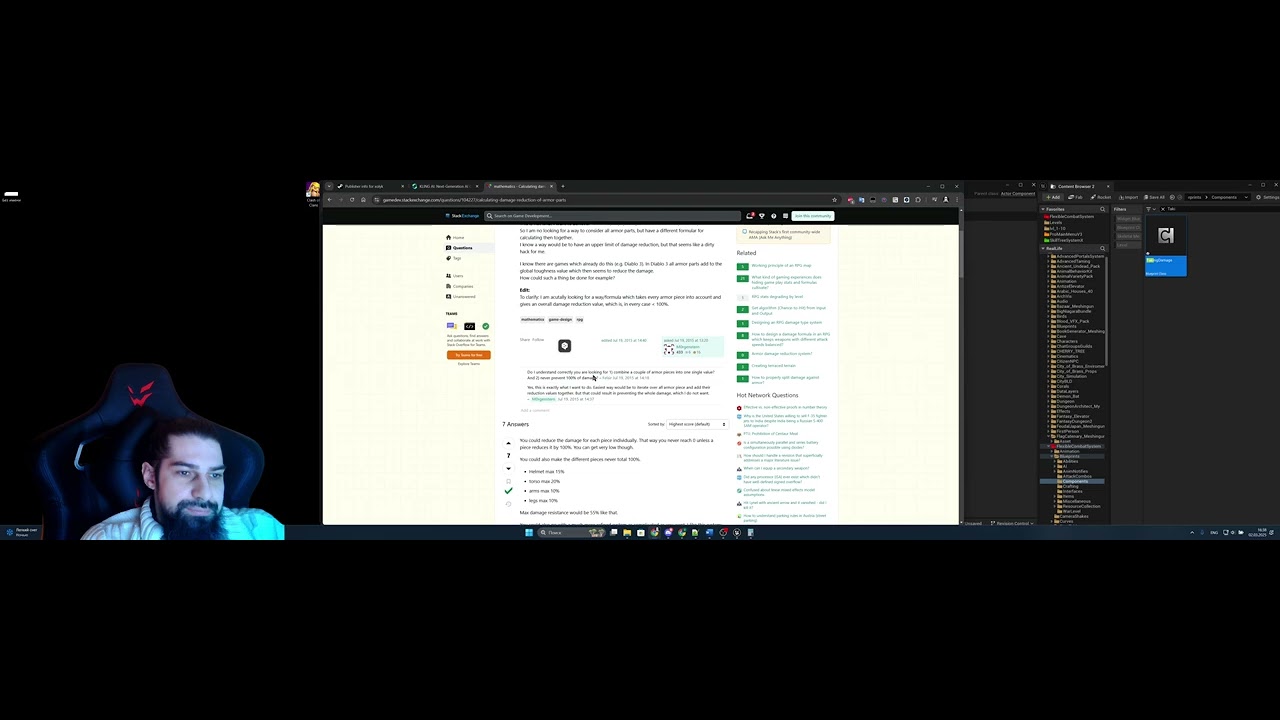The height and width of the screenshot is (720, 1280).
Task: Click the Widget Blueprint filter
Action: [x=1128, y=218]
